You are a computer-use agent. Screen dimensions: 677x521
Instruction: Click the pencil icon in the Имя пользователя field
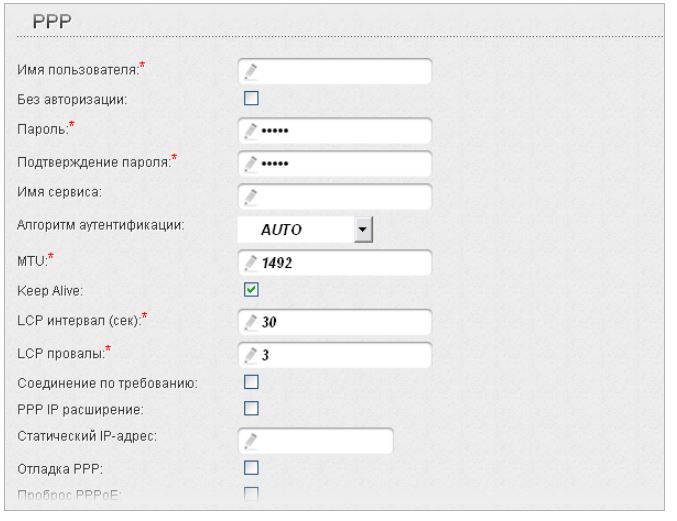pyautogui.click(x=251, y=72)
